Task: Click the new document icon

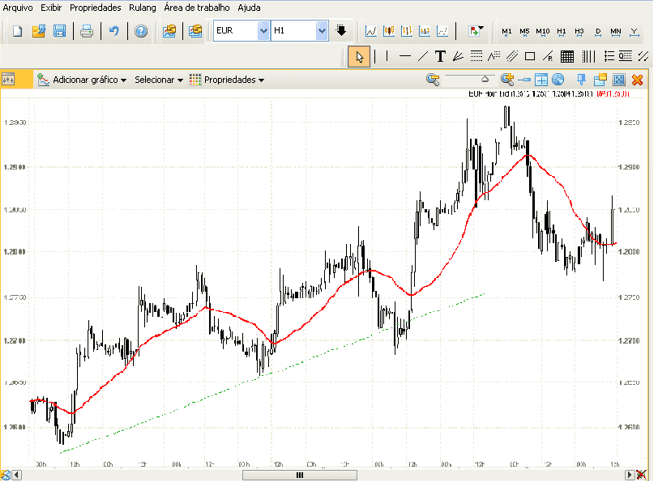Action: (x=17, y=31)
